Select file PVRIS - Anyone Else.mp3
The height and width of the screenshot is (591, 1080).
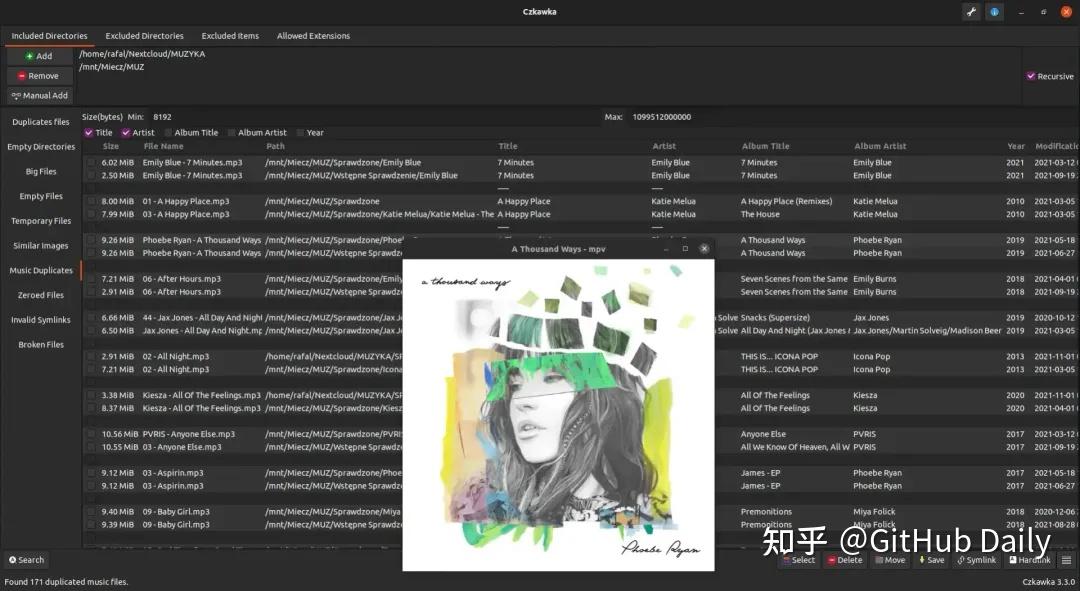189,435
